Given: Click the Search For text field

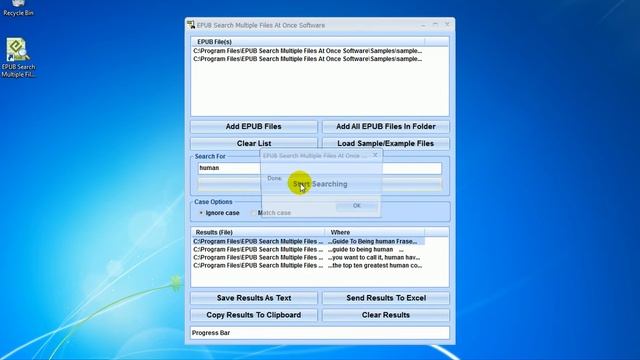Looking at the screenshot, I should coord(320,168).
